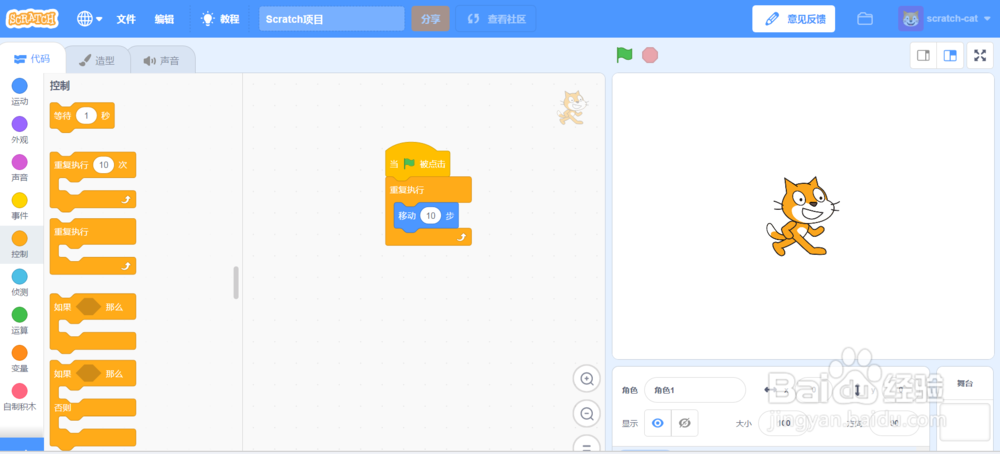Open the scratch-cat account menu
Viewport: 1000px width, 454px height.
(943, 18)
